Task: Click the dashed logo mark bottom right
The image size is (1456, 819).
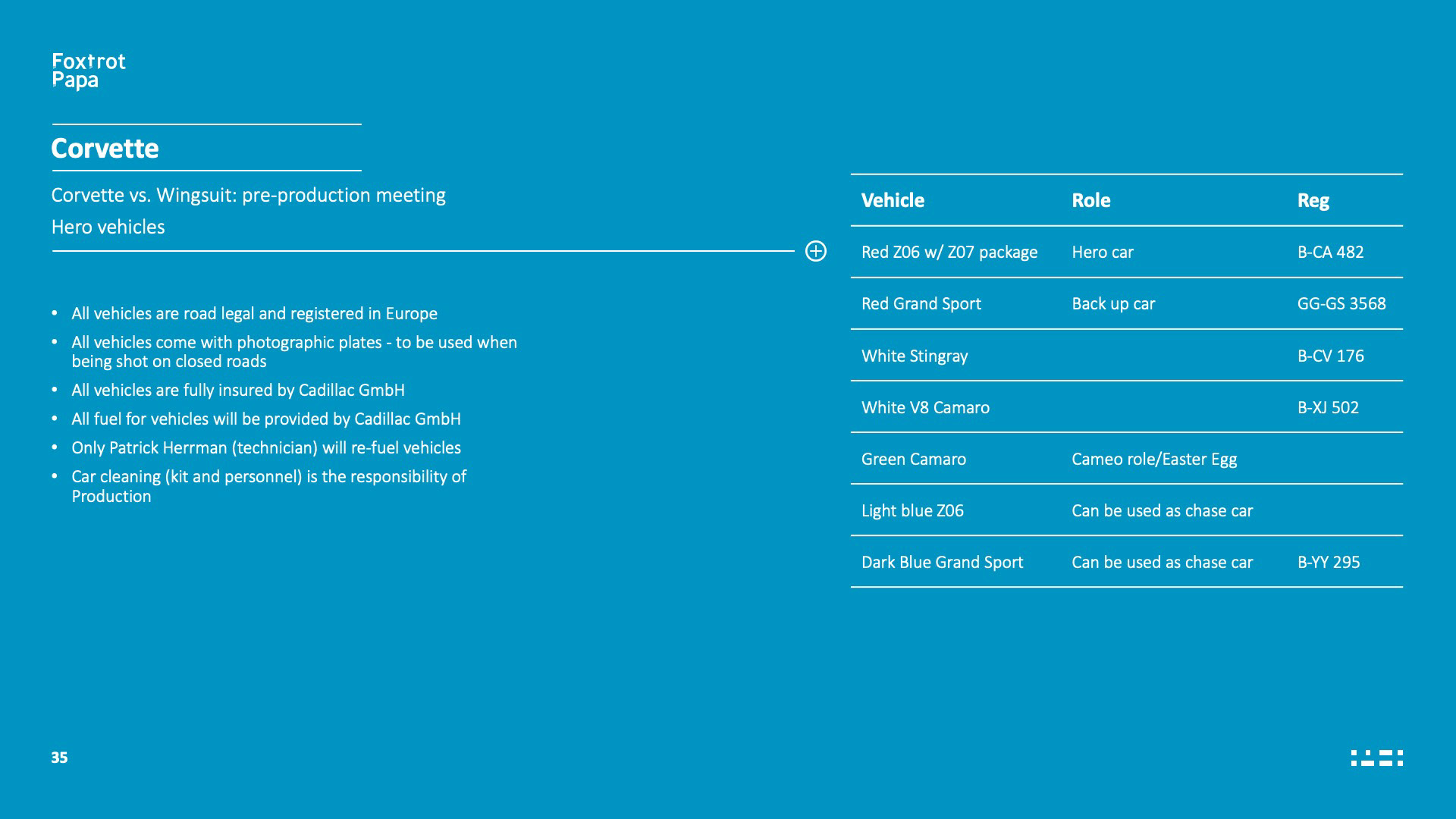Action: pyautogui.click(x=1376, y=758)
